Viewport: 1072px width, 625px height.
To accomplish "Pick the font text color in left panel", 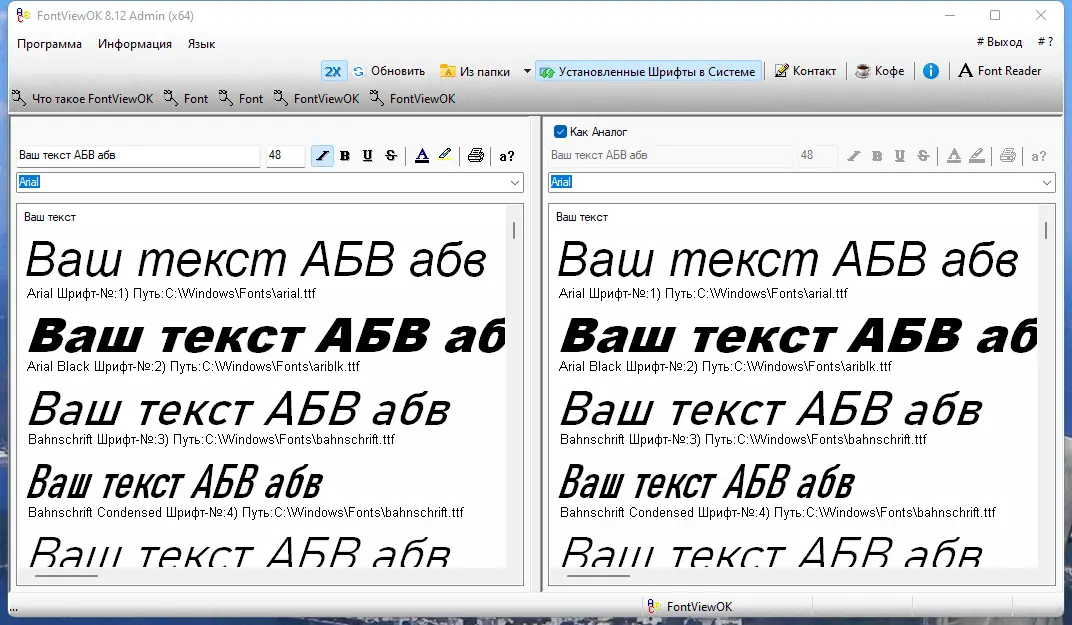I will click(422, 156).
